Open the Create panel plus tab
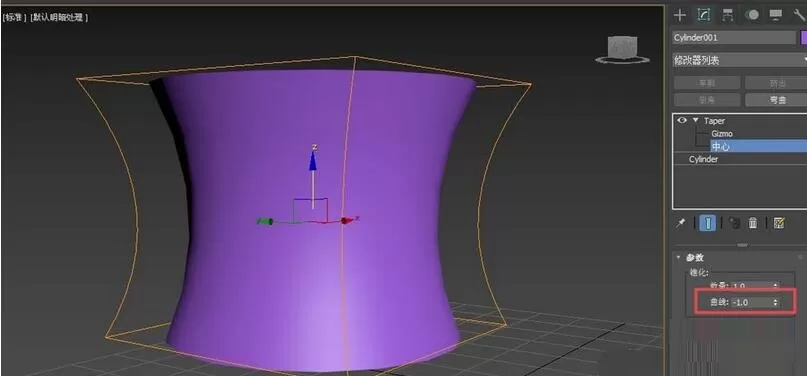This screenshot has width=807, height=376. (680, 15)
